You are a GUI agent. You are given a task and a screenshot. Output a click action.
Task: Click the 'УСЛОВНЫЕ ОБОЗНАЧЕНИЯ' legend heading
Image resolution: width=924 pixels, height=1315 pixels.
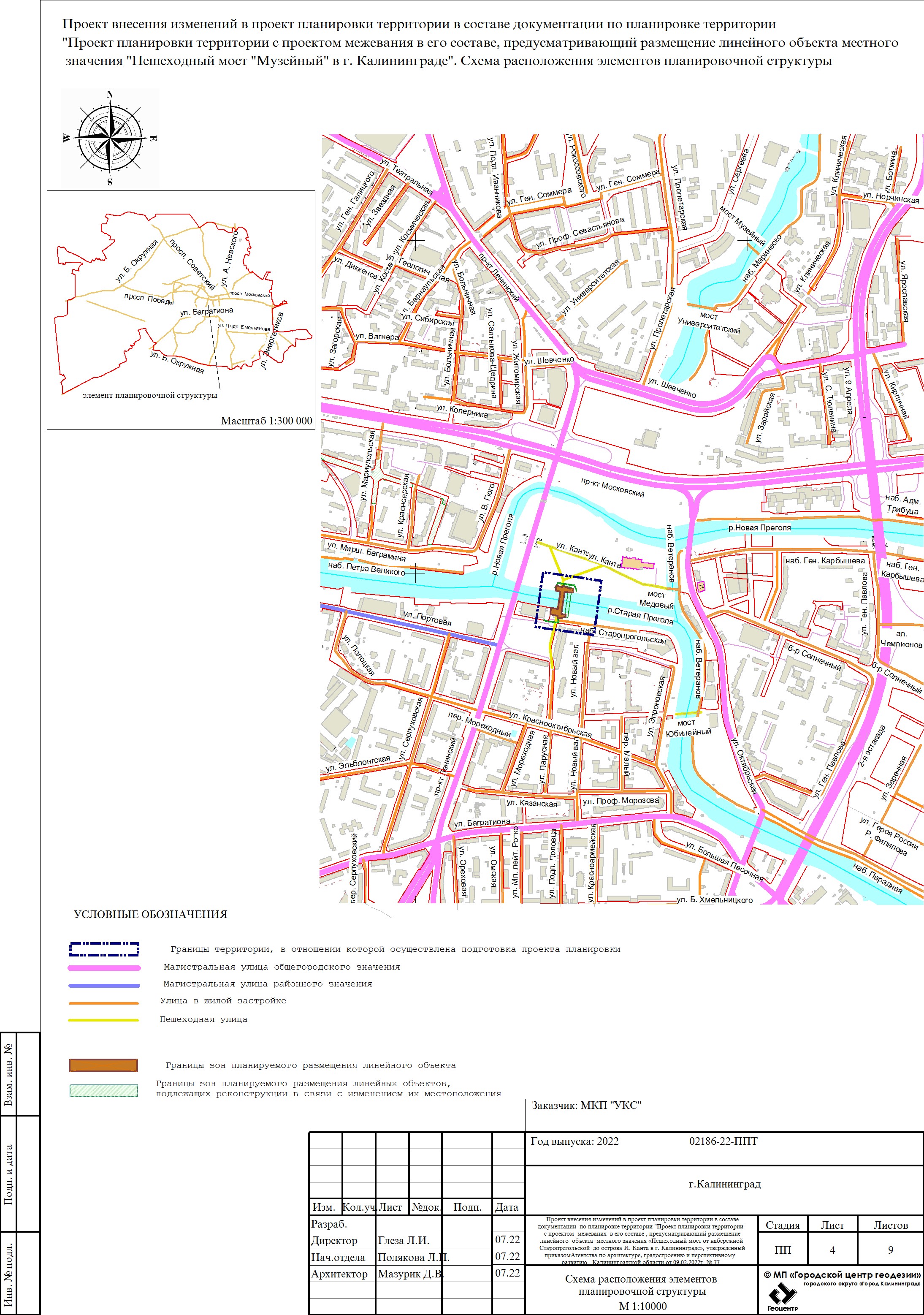click(151, 915)
